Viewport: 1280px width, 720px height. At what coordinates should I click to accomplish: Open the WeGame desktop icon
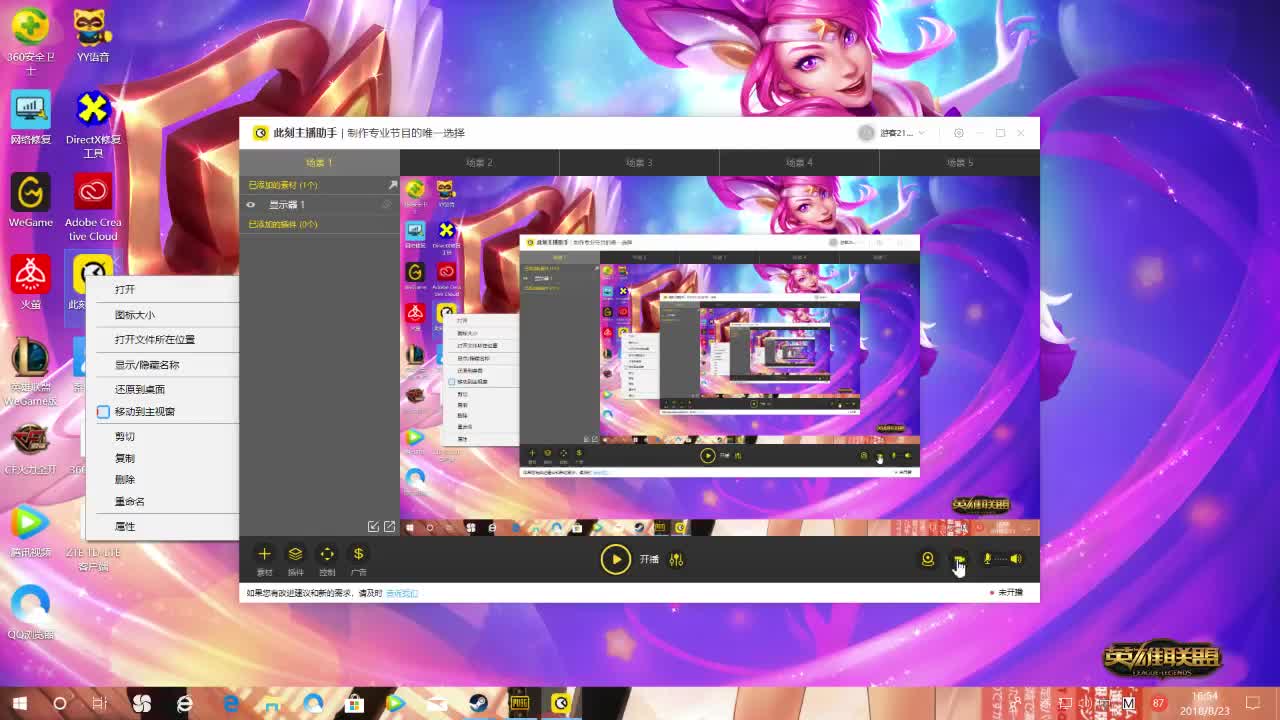click(30, 201)
